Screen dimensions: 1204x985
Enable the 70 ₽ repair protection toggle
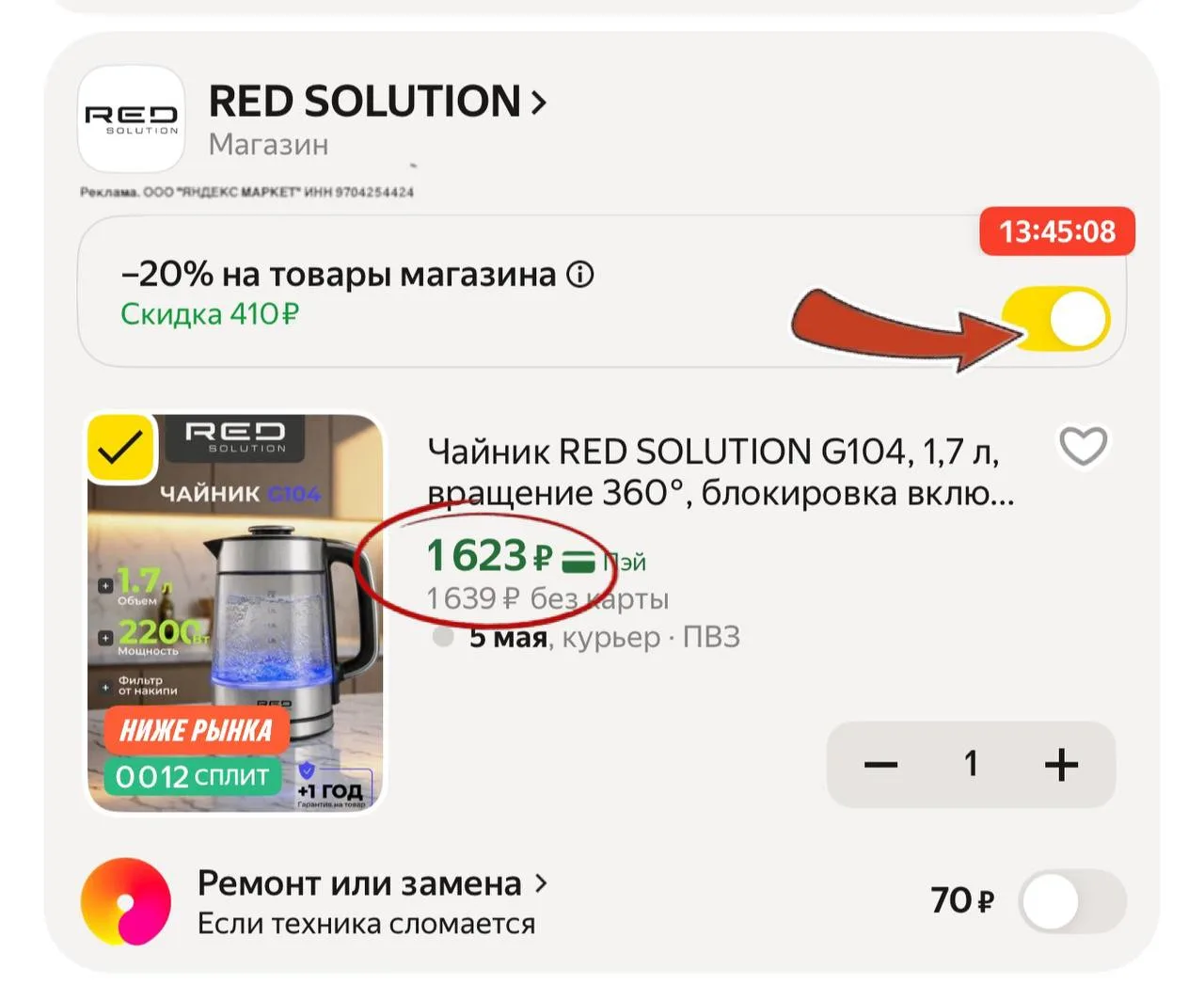pyautogui.click(x=1072, y=902)
